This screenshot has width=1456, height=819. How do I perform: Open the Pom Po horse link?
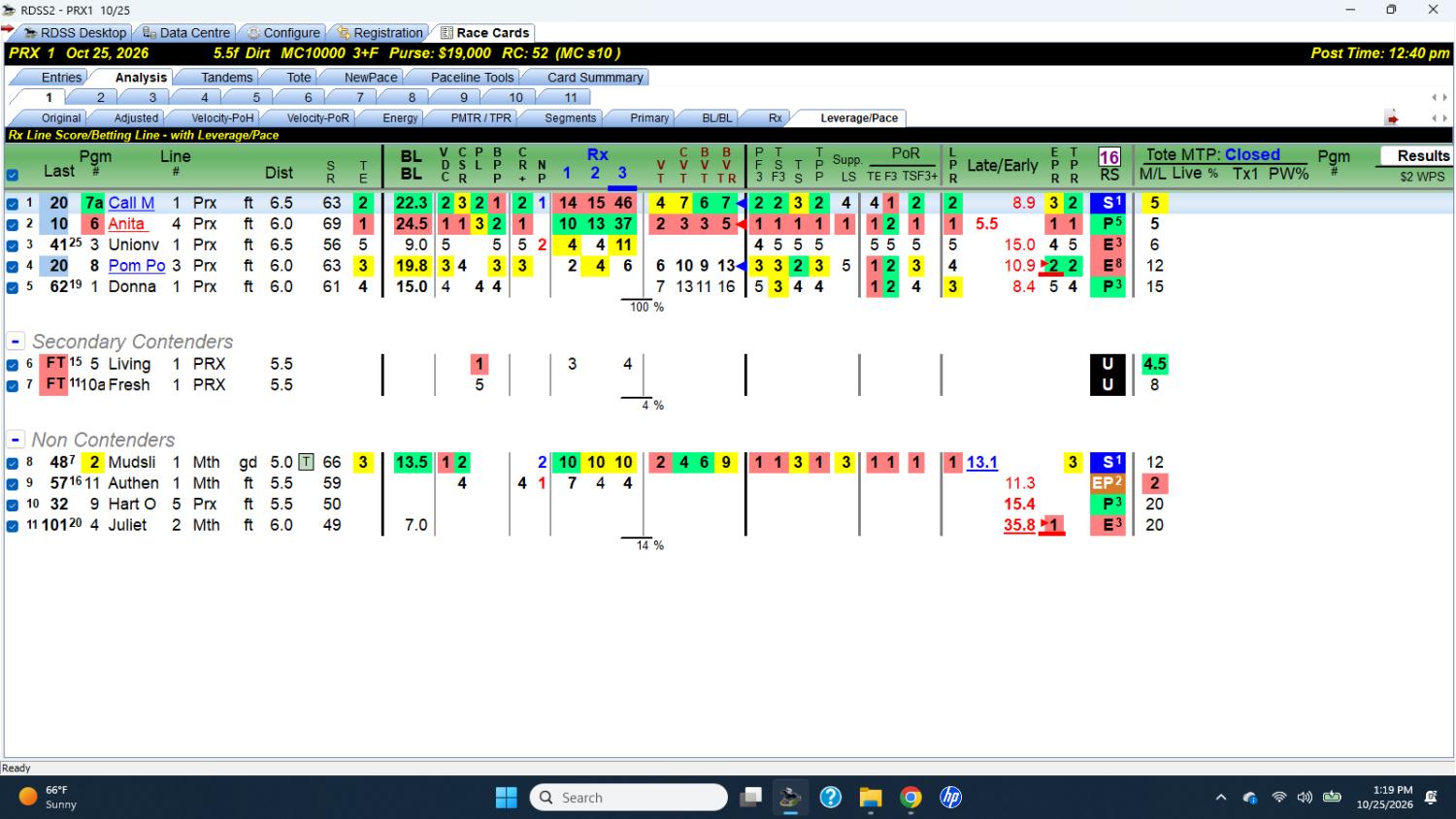tap(137, 266)
